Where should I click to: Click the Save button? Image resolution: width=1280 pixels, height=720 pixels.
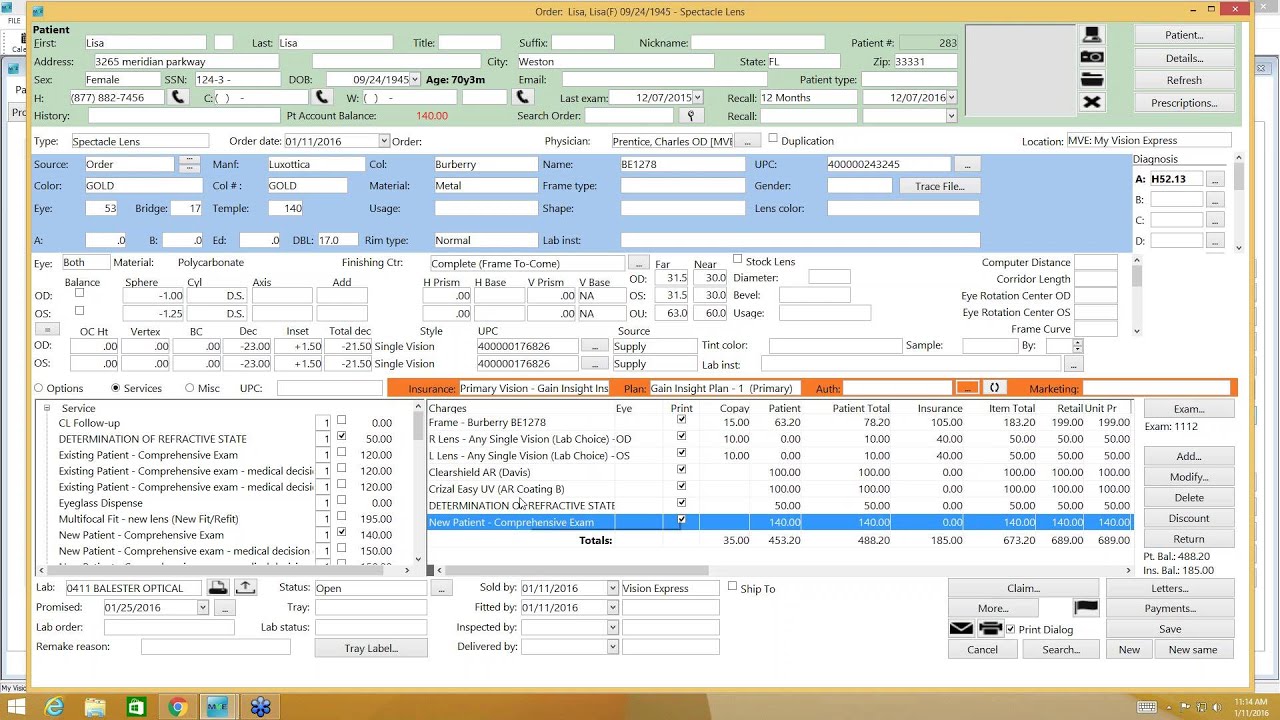coord(1170,629)
